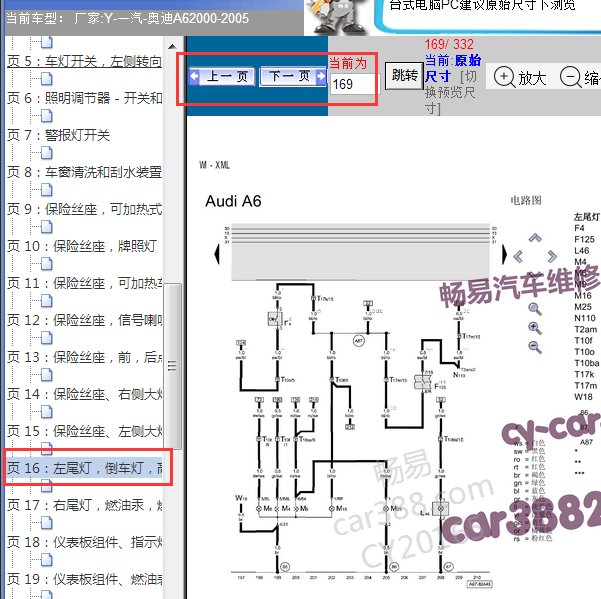
Task: Click the page number field showing 169
Action: 353,84
